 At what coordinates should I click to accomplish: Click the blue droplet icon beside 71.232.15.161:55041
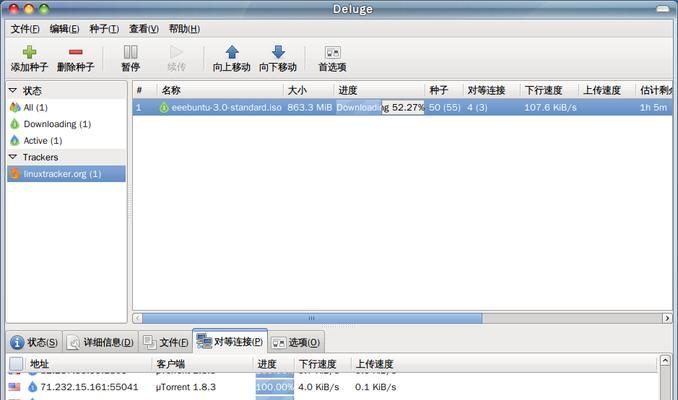32,387
